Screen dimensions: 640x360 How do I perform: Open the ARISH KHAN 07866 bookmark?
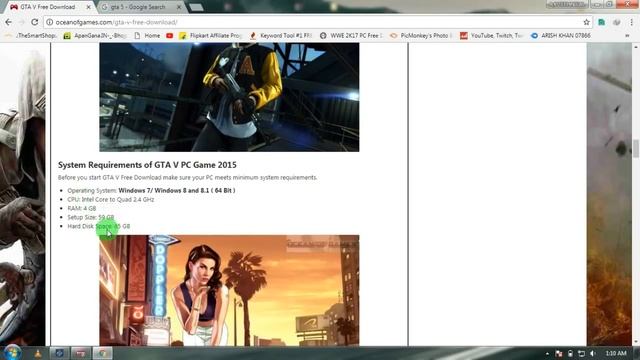click(561, 36)
